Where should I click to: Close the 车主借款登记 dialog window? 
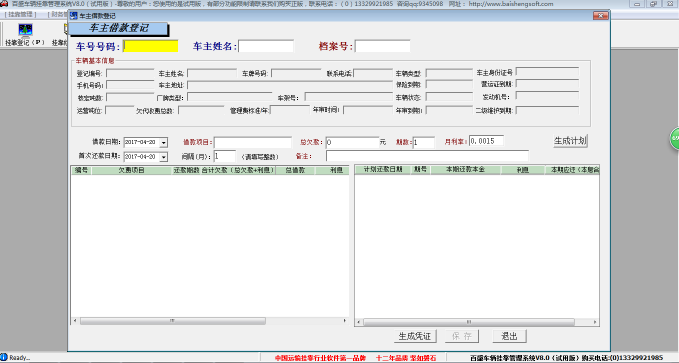(x=601, y=16)
